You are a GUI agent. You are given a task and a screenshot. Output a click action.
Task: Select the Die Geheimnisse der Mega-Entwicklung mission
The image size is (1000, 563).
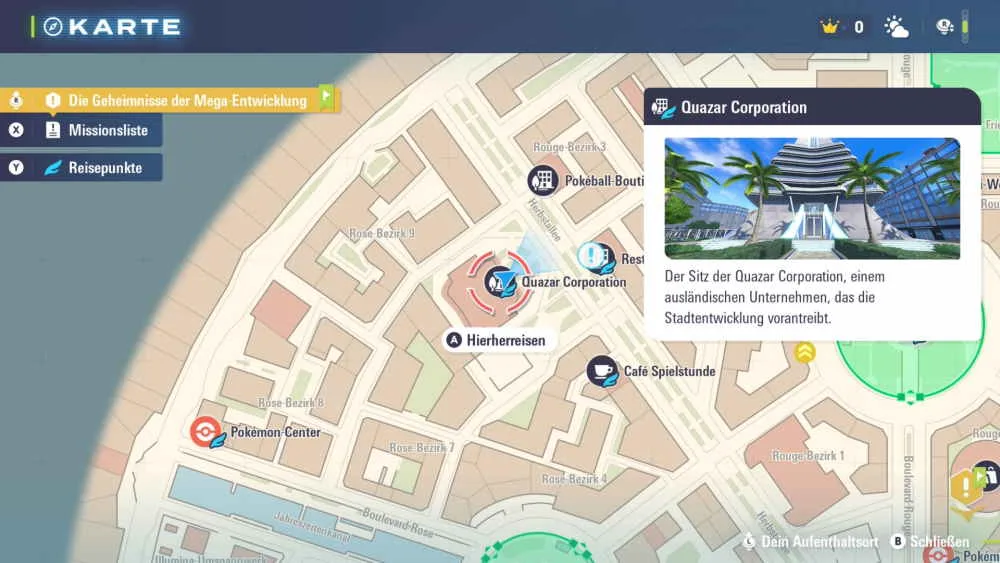point(187,101)
